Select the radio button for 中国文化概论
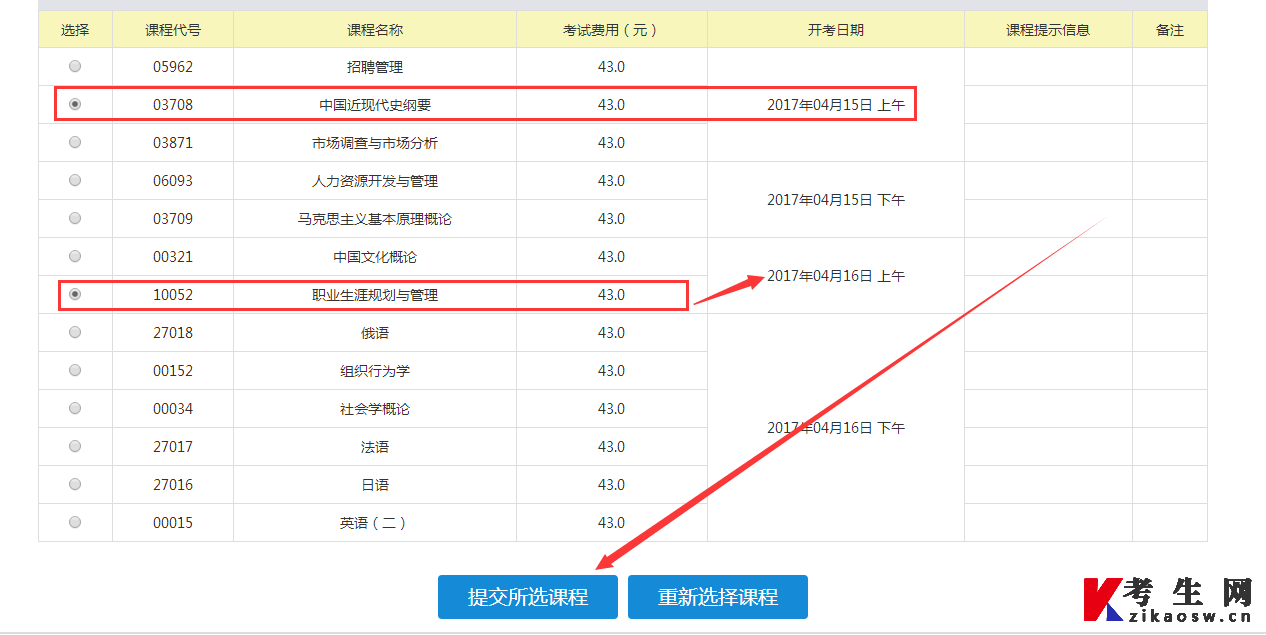Image resolution: width=1266 pixels, height=635 pixels. (x=75, y=256)
